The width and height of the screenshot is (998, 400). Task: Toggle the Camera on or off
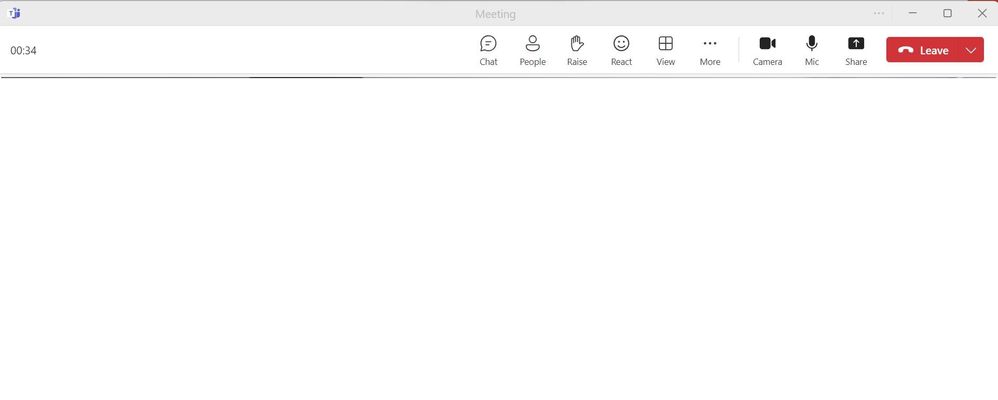pos(768,50)
